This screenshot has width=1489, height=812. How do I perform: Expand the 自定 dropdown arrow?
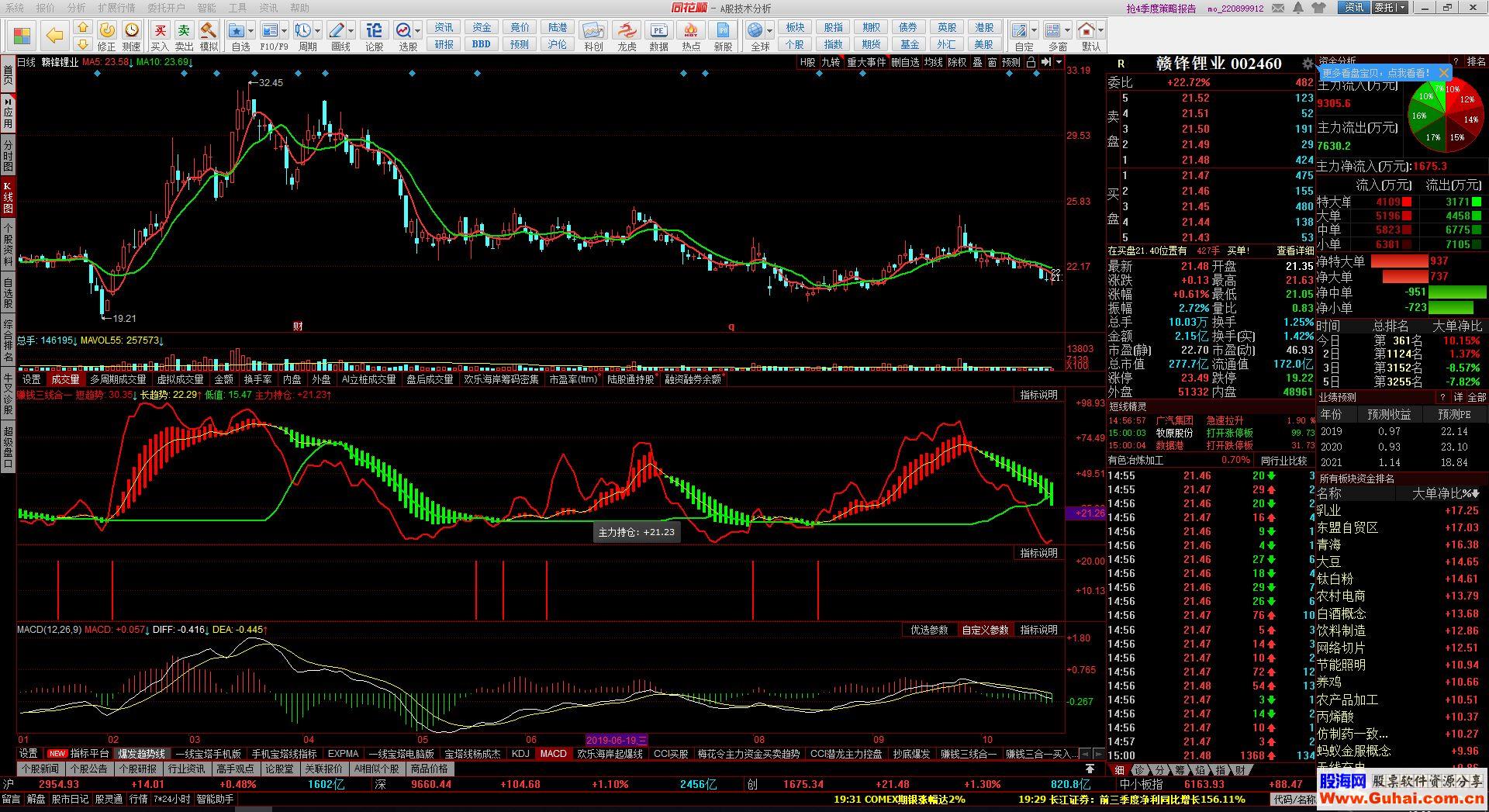coord(1035,31)
